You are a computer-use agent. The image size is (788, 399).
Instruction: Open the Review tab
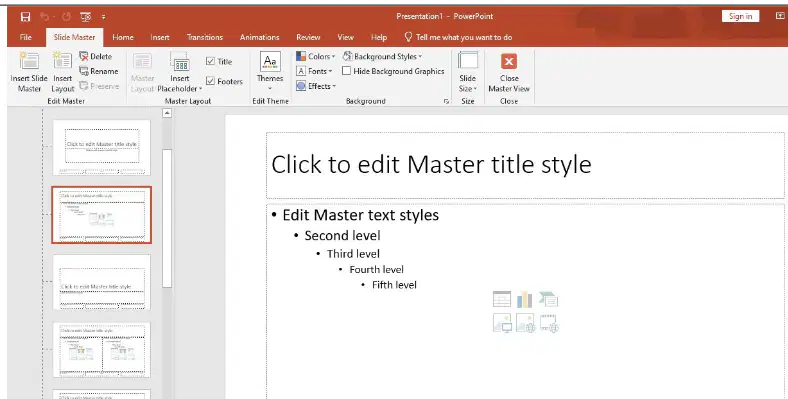point(308,37)
